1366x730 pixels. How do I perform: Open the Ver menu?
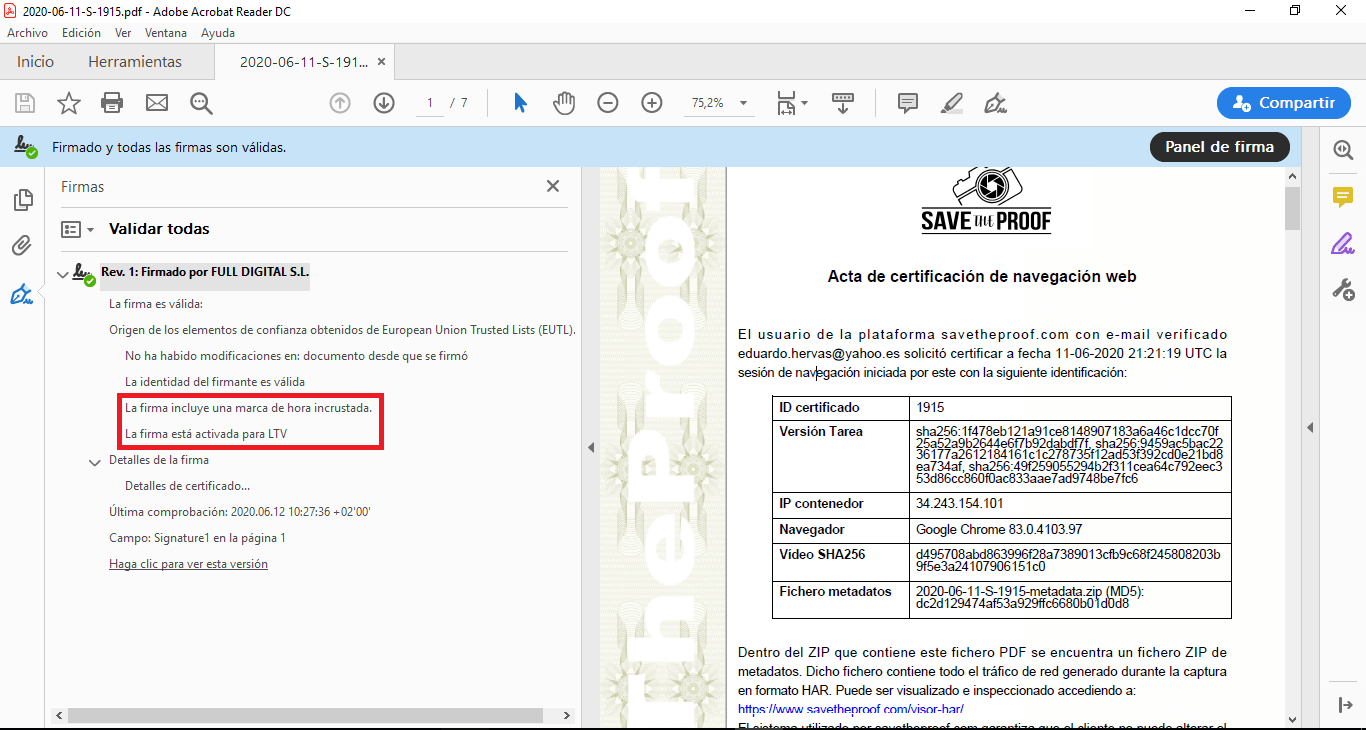point(123,33)
